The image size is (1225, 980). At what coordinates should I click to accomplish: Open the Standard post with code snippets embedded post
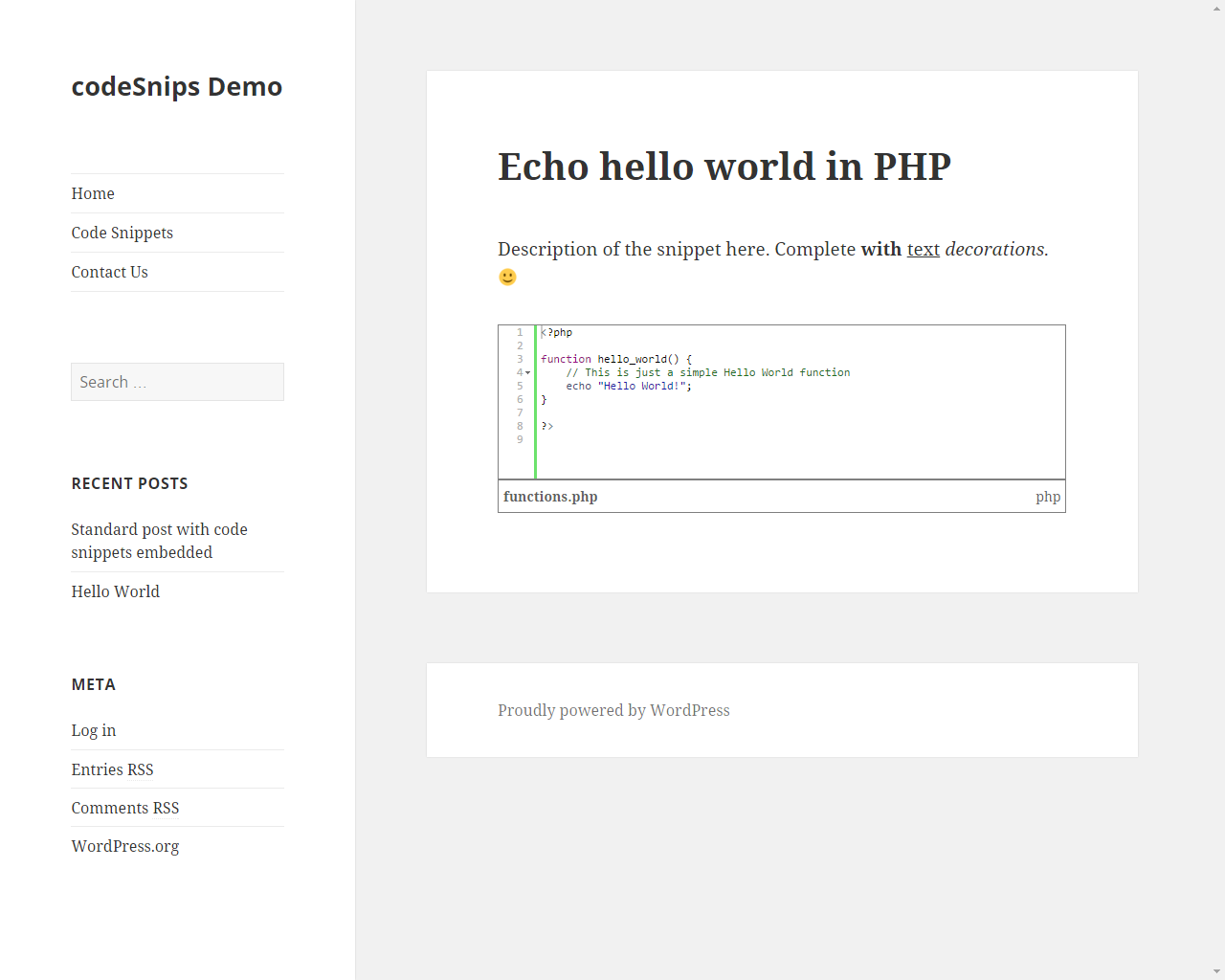point(159,541)
